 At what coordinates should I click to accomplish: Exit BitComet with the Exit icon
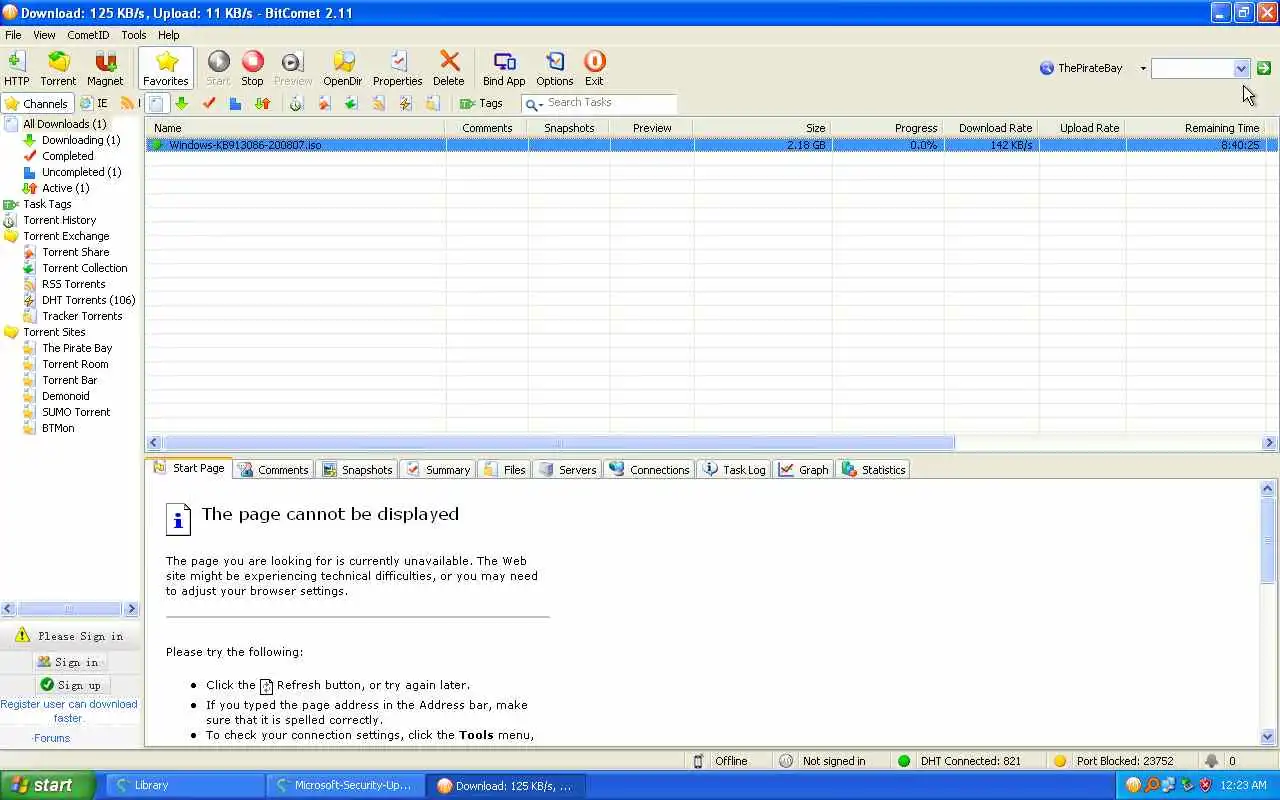tap(594, 68)
